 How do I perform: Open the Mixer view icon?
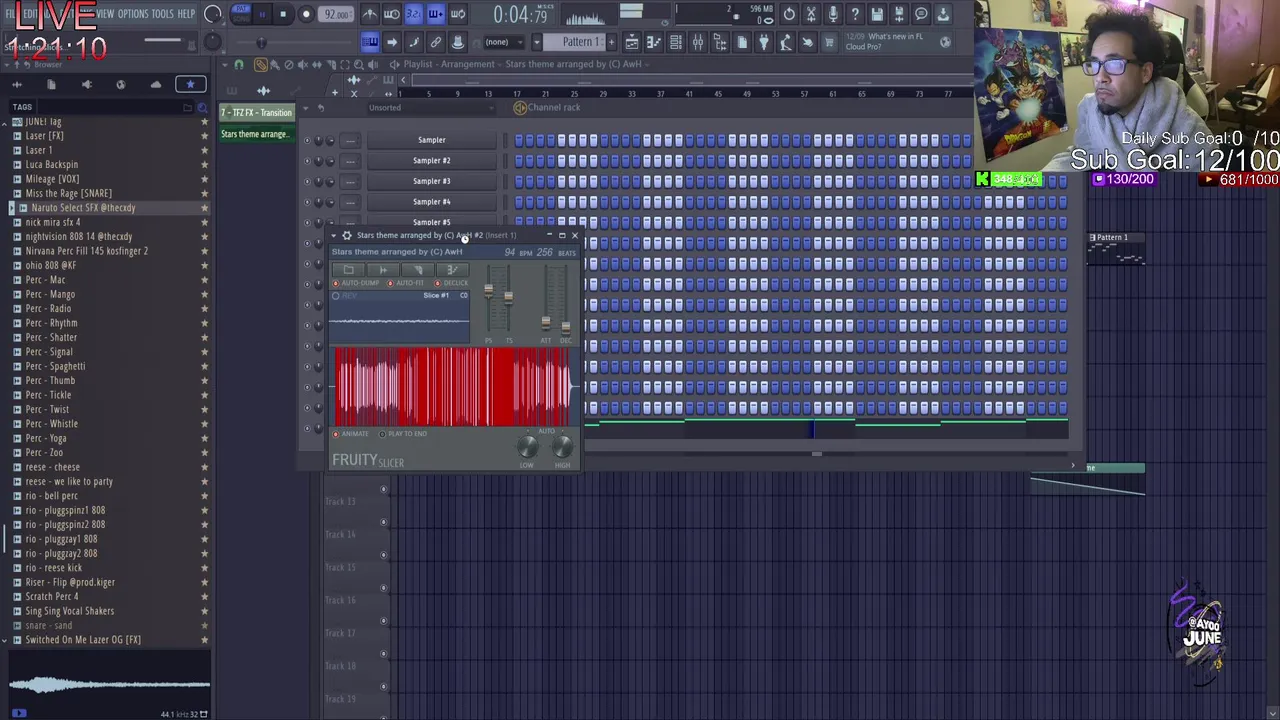click(x=698, y=42)
